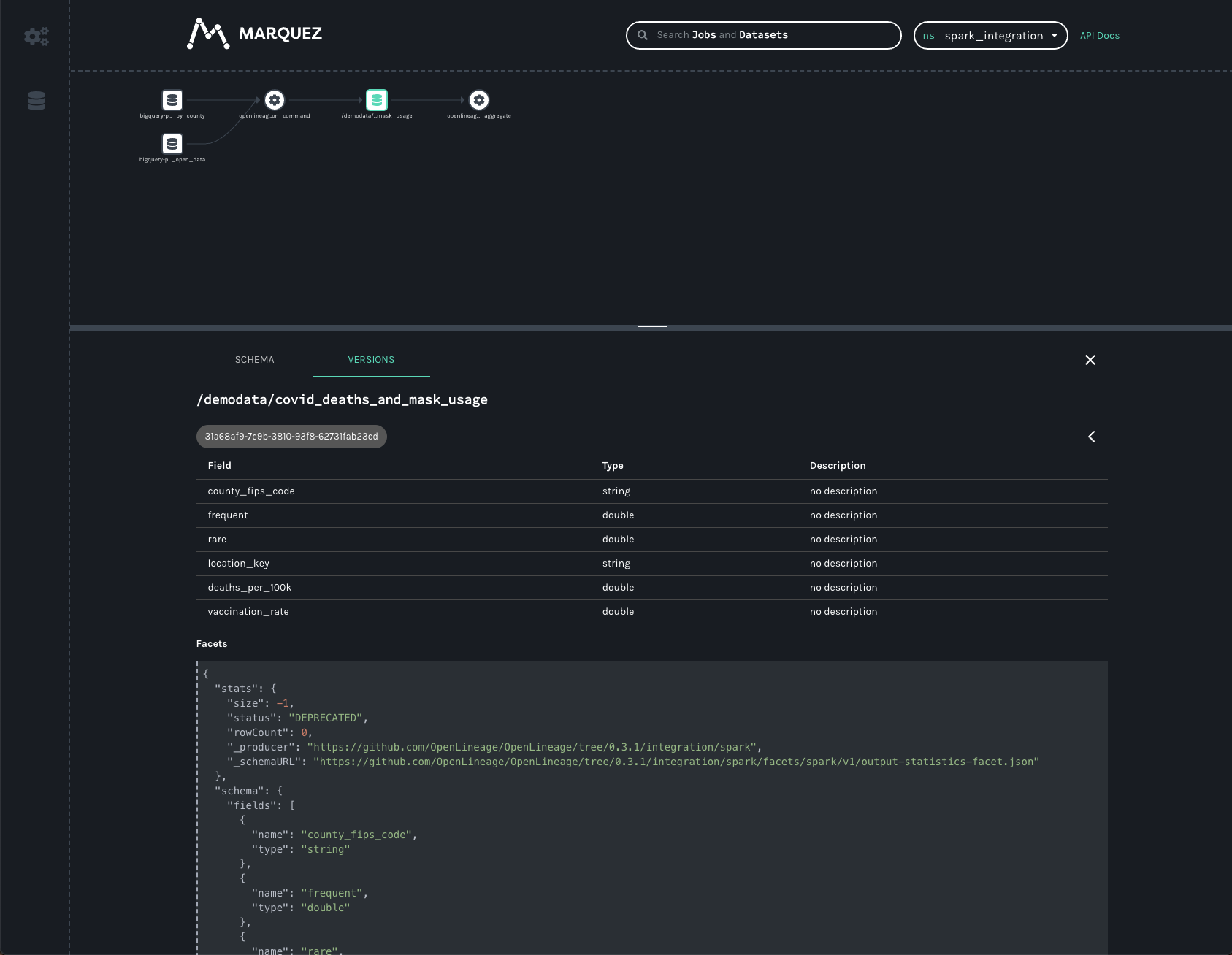Viewport: 1232px width, 955px height.
Task: Open the spark_integration namespace dropdown
Action: click(991, 35)
